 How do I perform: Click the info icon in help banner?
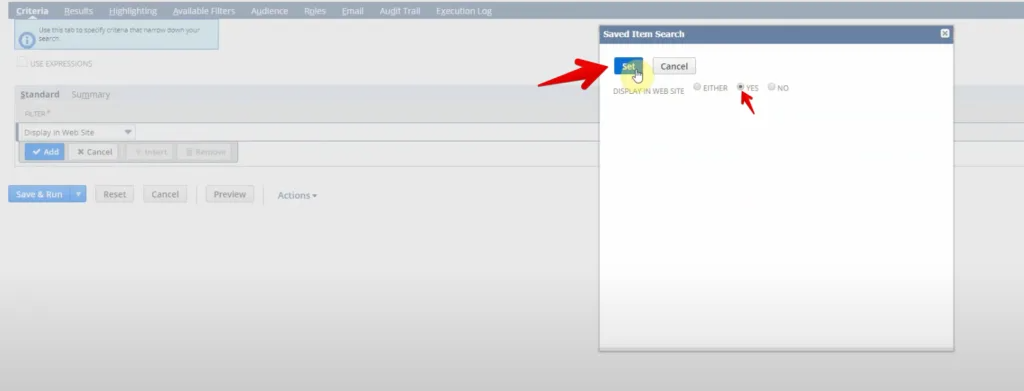27,40
